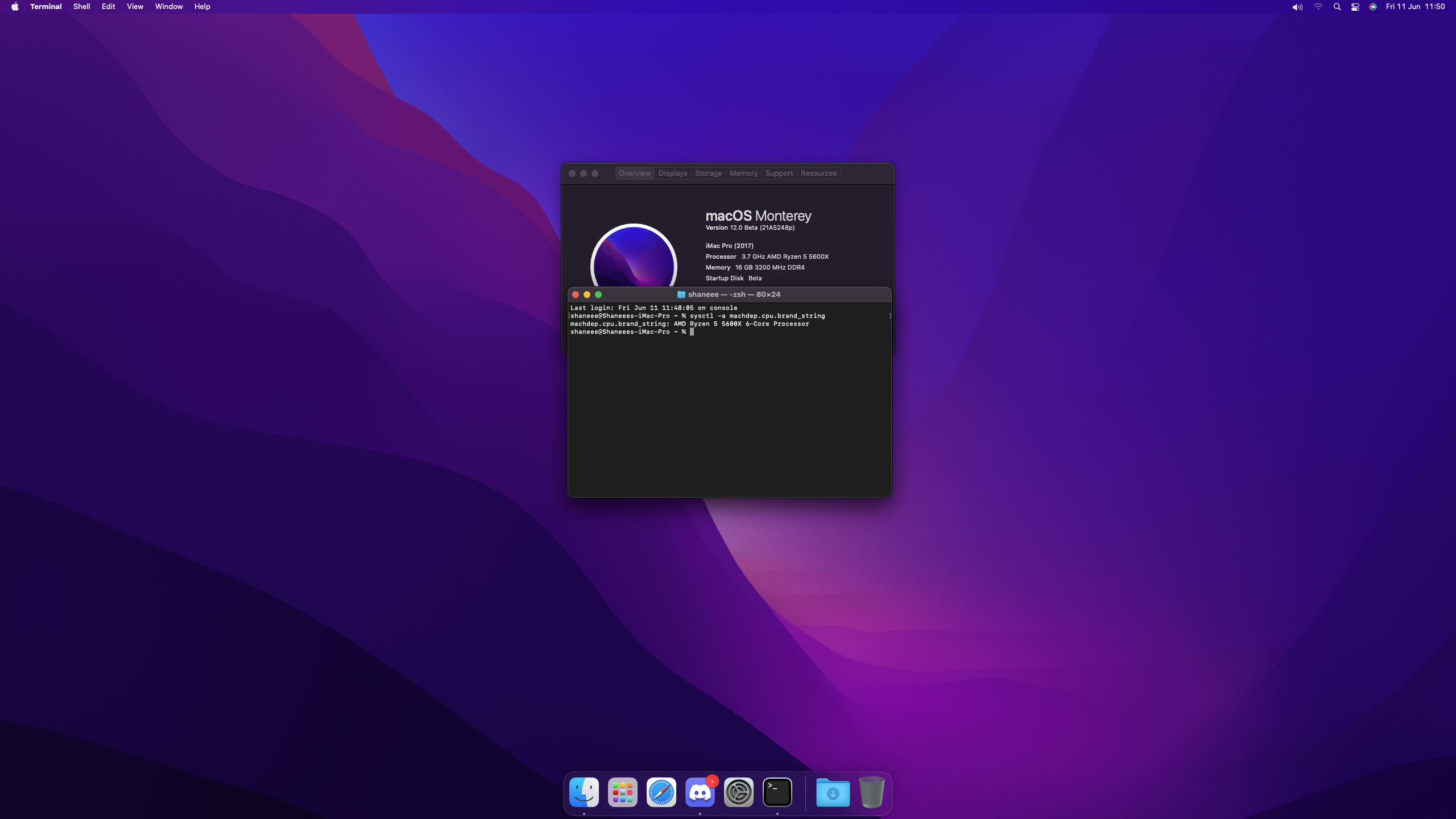Open the Trash in the Dock
The width and height of the screenshot is (1456, 819).
click(x=871, y=792)
